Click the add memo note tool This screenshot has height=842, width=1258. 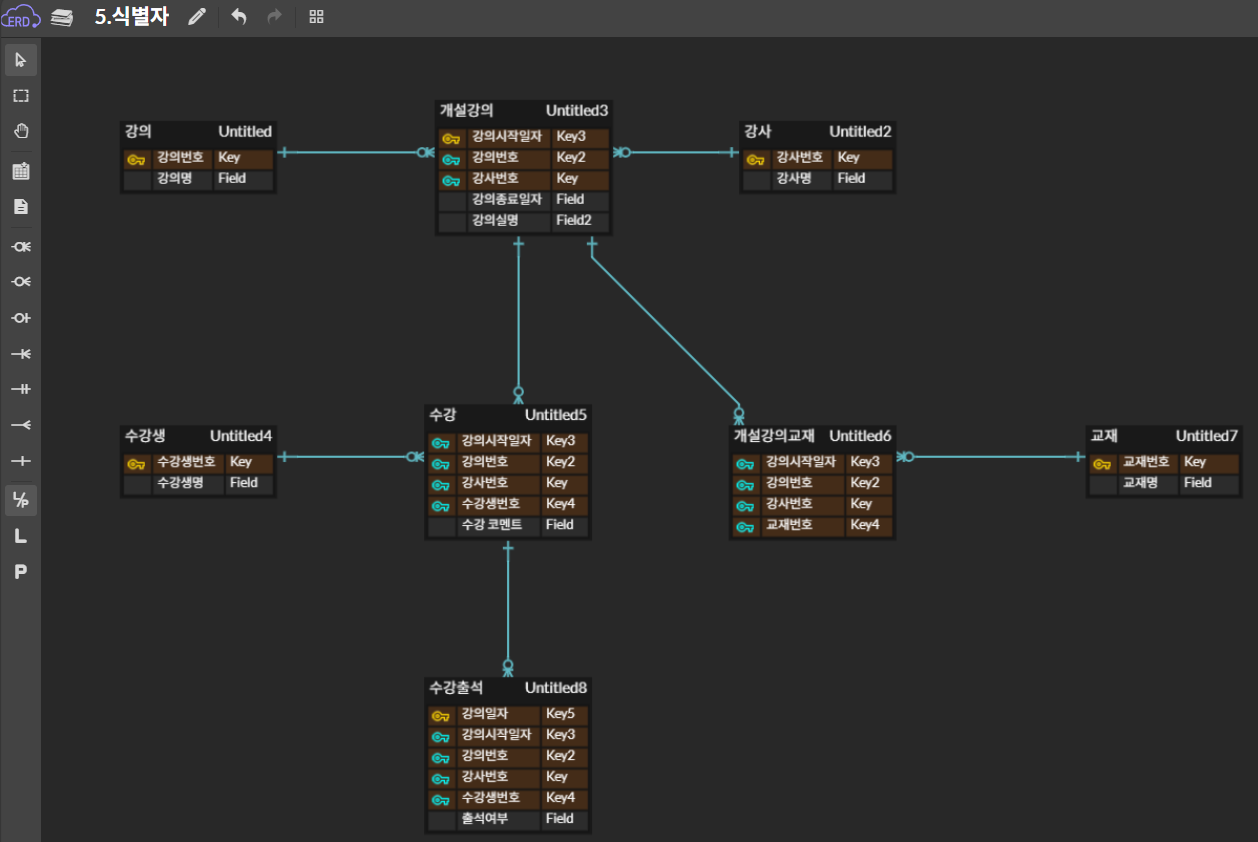point(21,207)
